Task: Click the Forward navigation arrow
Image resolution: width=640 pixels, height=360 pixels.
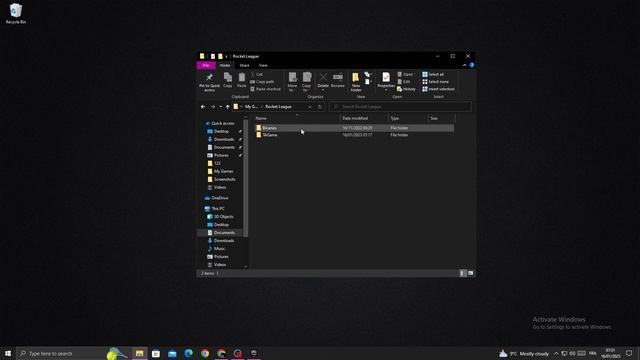Action: pyautogui.click(x=213, y=107)
